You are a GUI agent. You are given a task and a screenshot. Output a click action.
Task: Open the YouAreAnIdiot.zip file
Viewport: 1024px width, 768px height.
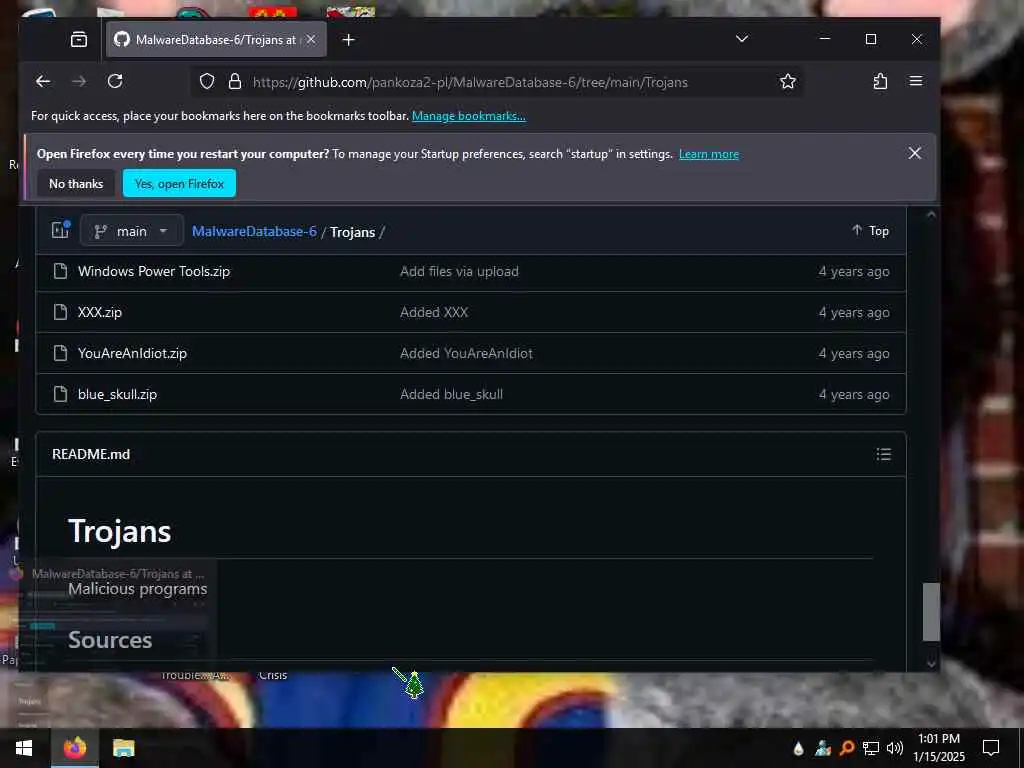[x=133, y=353]
